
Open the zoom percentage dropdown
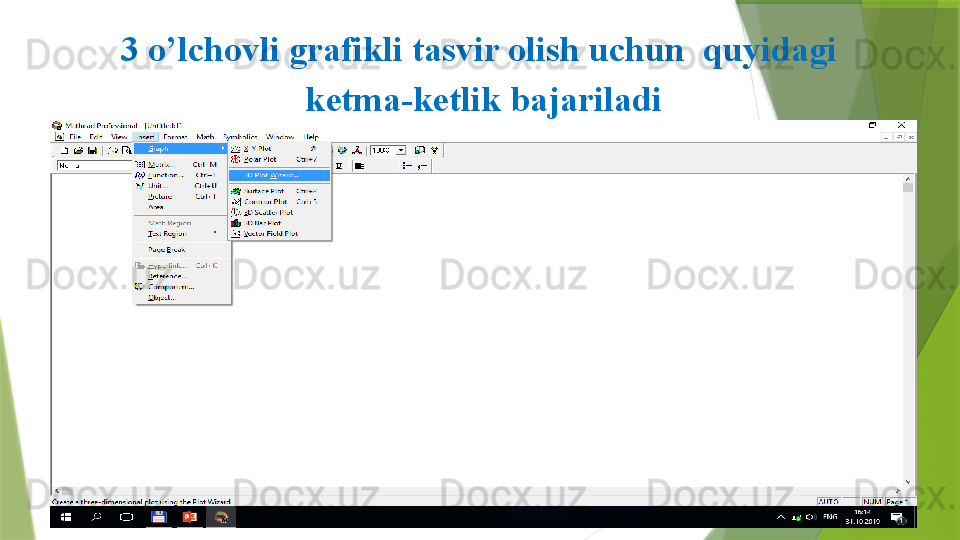tap(401, 150)
